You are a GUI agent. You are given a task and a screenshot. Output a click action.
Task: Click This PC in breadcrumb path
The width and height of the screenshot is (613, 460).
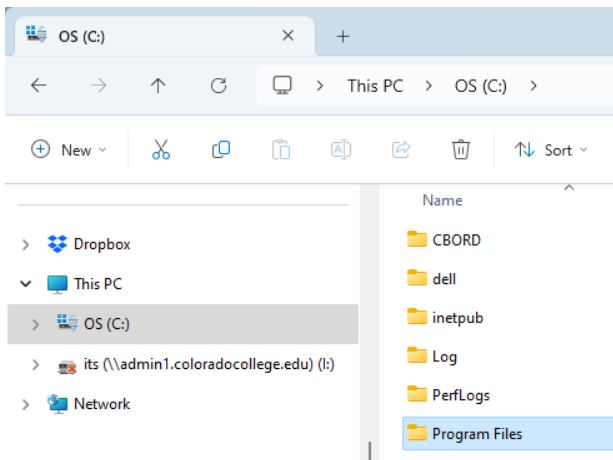pyautogui.click(x=375, y=86)
